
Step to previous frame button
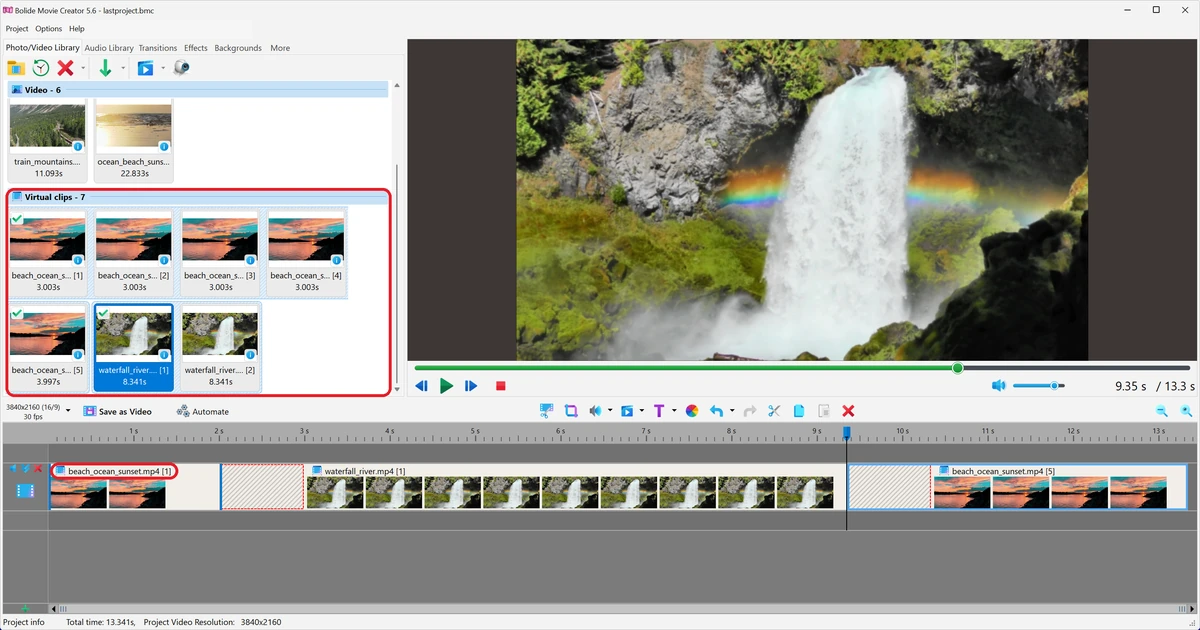point(421,386)
